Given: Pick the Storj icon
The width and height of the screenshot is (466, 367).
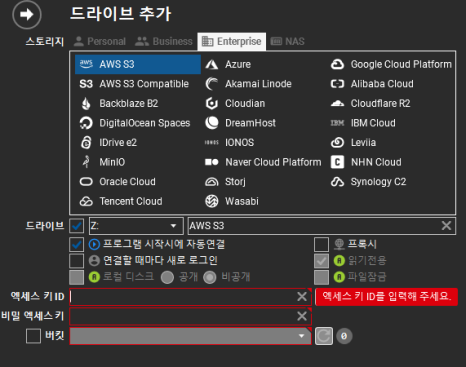Looking at the screenshot, I should click(212, 182).
